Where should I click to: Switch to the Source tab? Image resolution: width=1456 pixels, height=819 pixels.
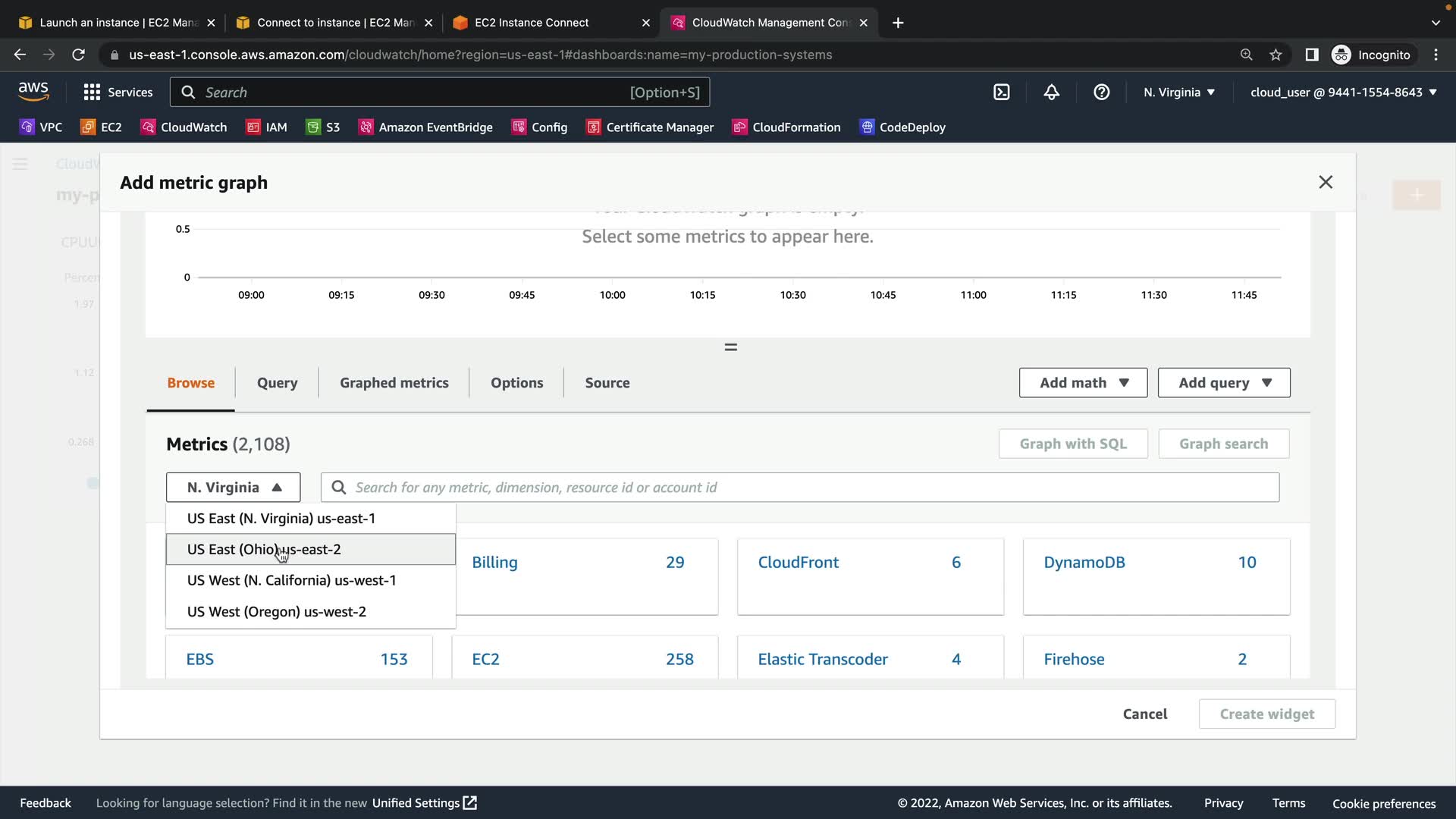[607, 383]
